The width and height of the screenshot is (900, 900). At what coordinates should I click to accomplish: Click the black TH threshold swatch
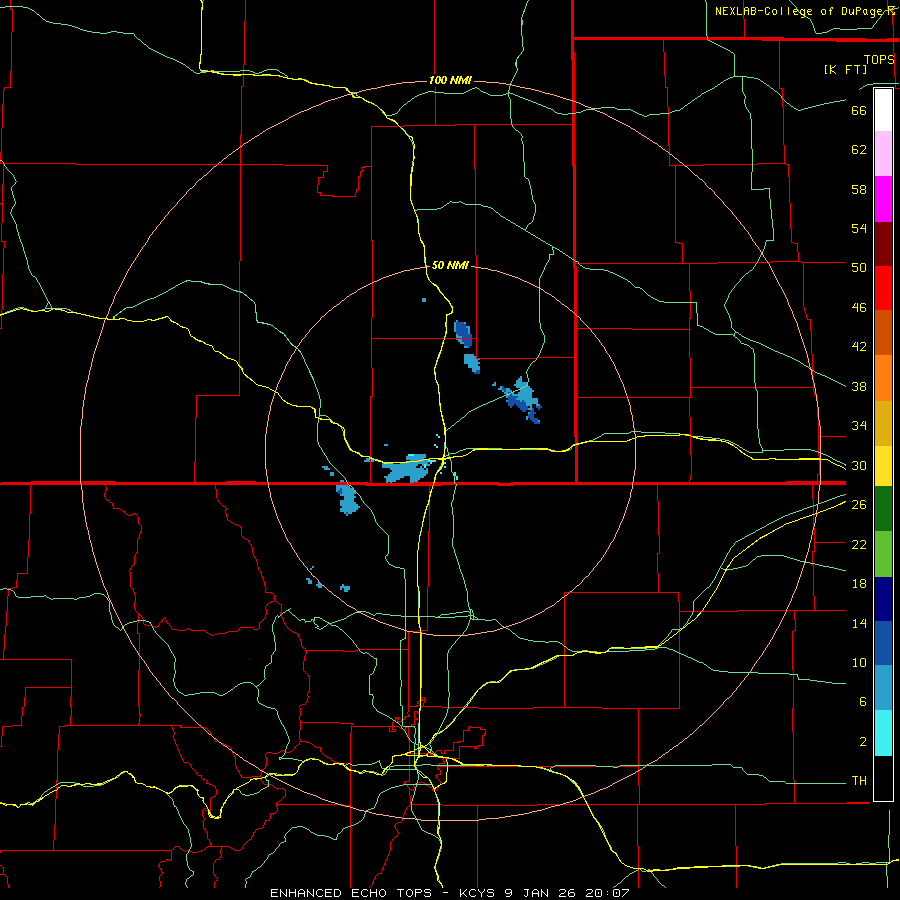(883, 778)
